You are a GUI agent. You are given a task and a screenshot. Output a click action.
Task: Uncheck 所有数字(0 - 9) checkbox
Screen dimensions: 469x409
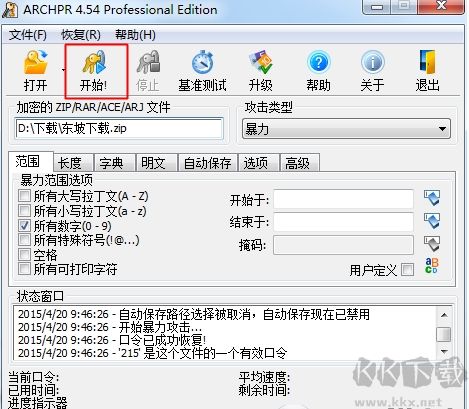(x=24, y=226)
